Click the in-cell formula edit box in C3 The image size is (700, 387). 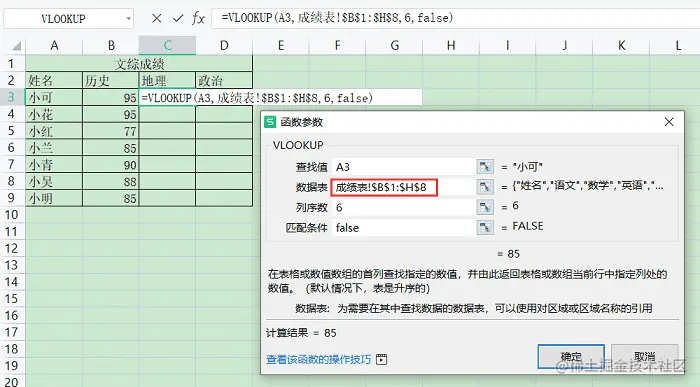pyautogui.click(x=280, y=97)
